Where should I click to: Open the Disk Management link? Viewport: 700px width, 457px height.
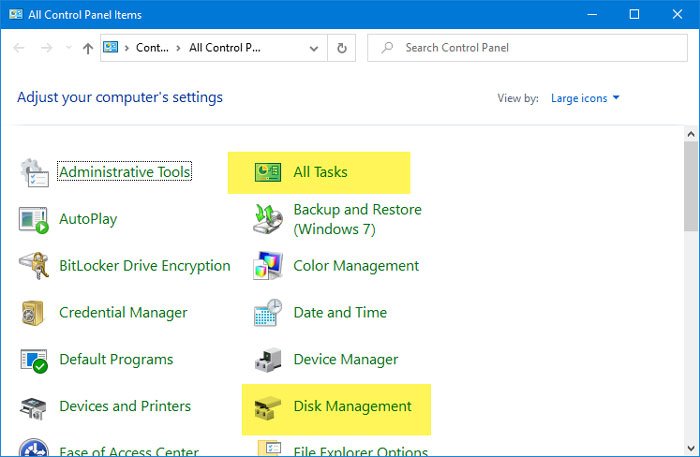tap(352, 407)
